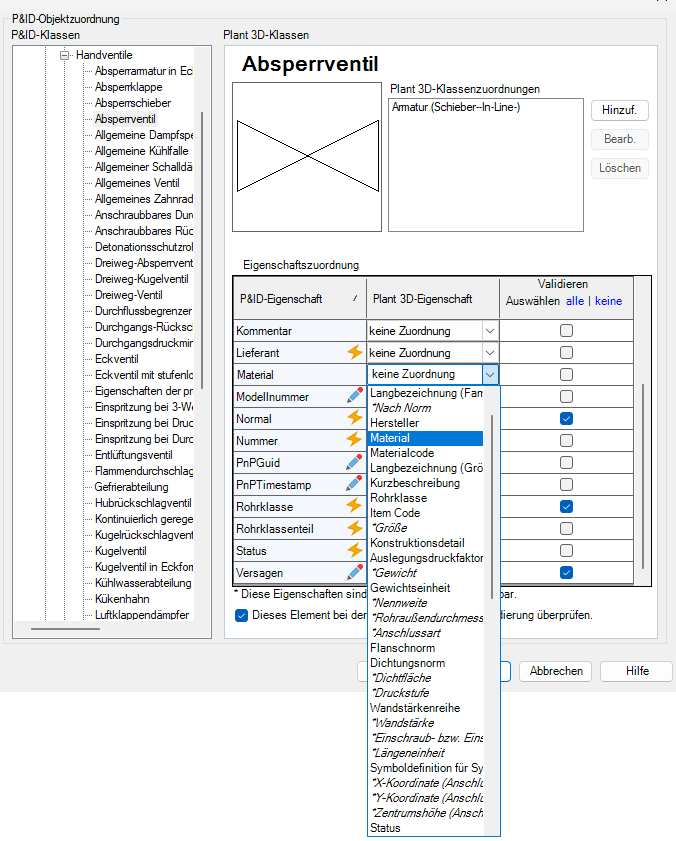Select 'Armatur (Schieber--In-Line-)' class mapping
This screenshot has width=676, height=841.
(456, 107)
